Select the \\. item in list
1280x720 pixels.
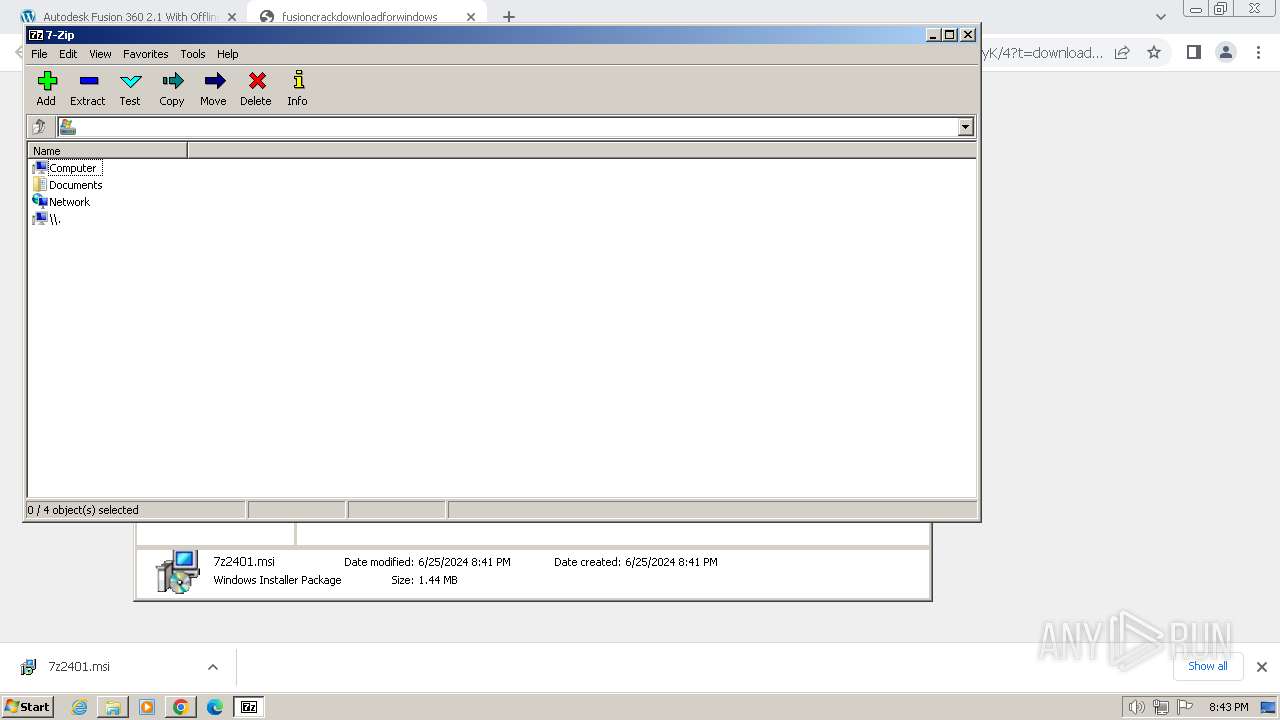(x=47, y=219)
